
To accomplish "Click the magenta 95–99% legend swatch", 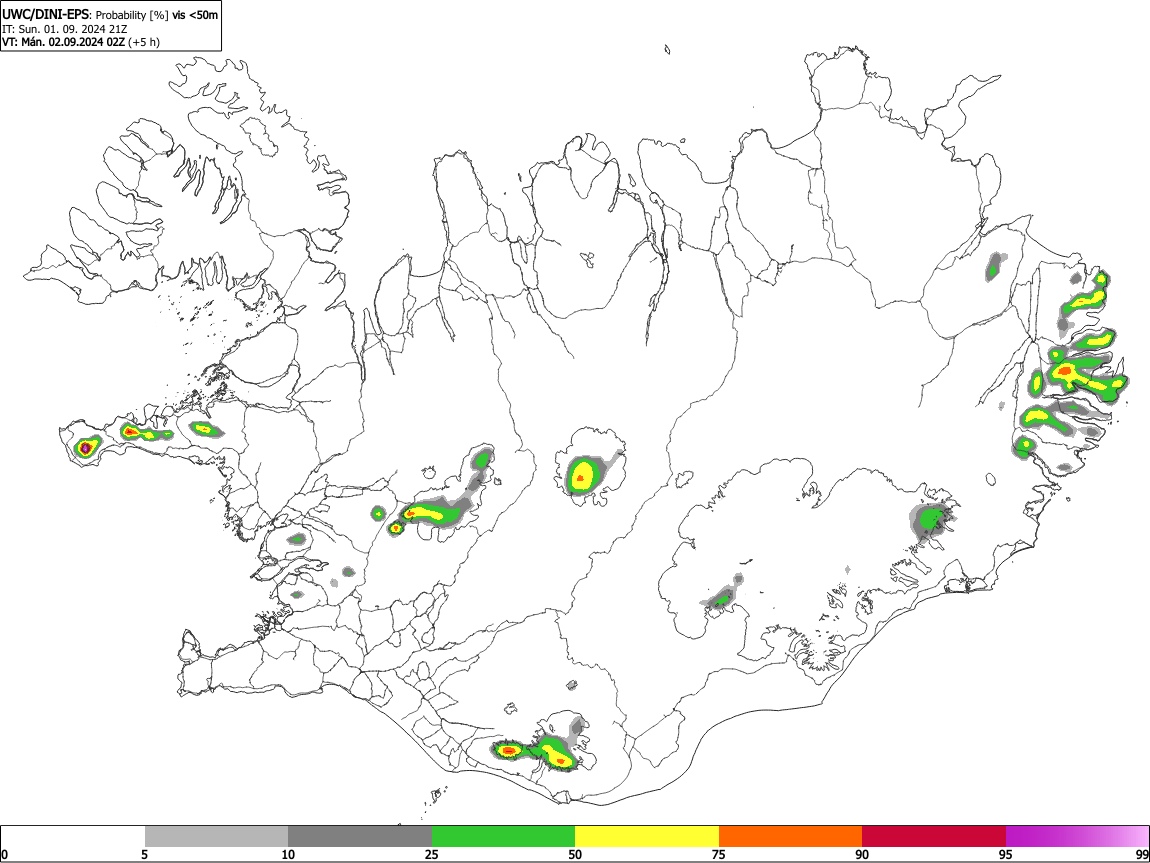I will [1077, 837].
